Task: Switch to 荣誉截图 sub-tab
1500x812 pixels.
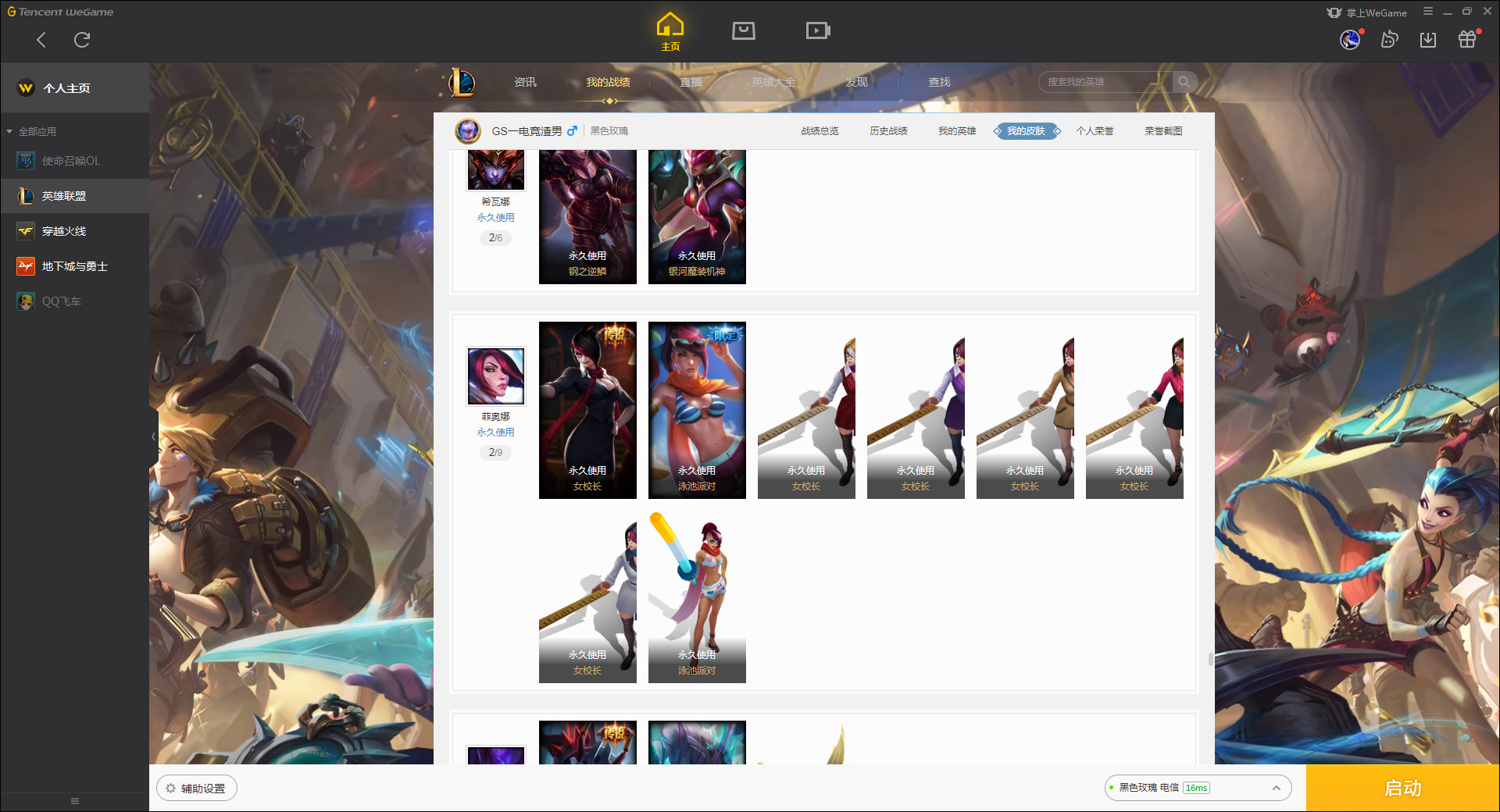Action: [x=1163, y=131]
